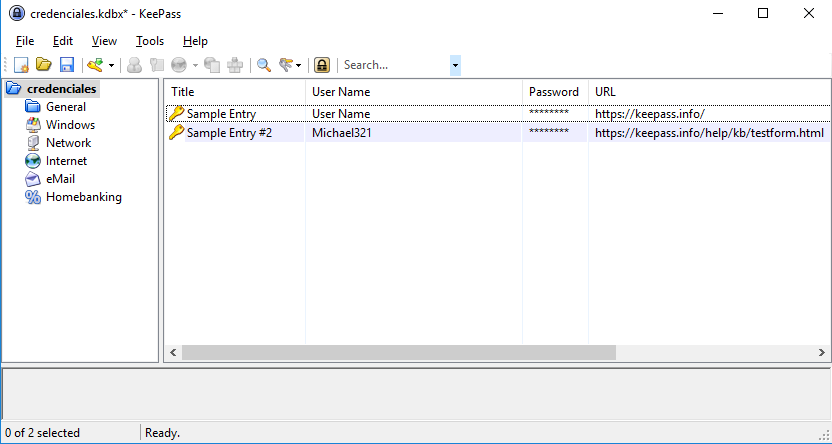Expand the Add Entry dropdown arrow
This screenshot has height=444, width=832.
tap(111, 65)
